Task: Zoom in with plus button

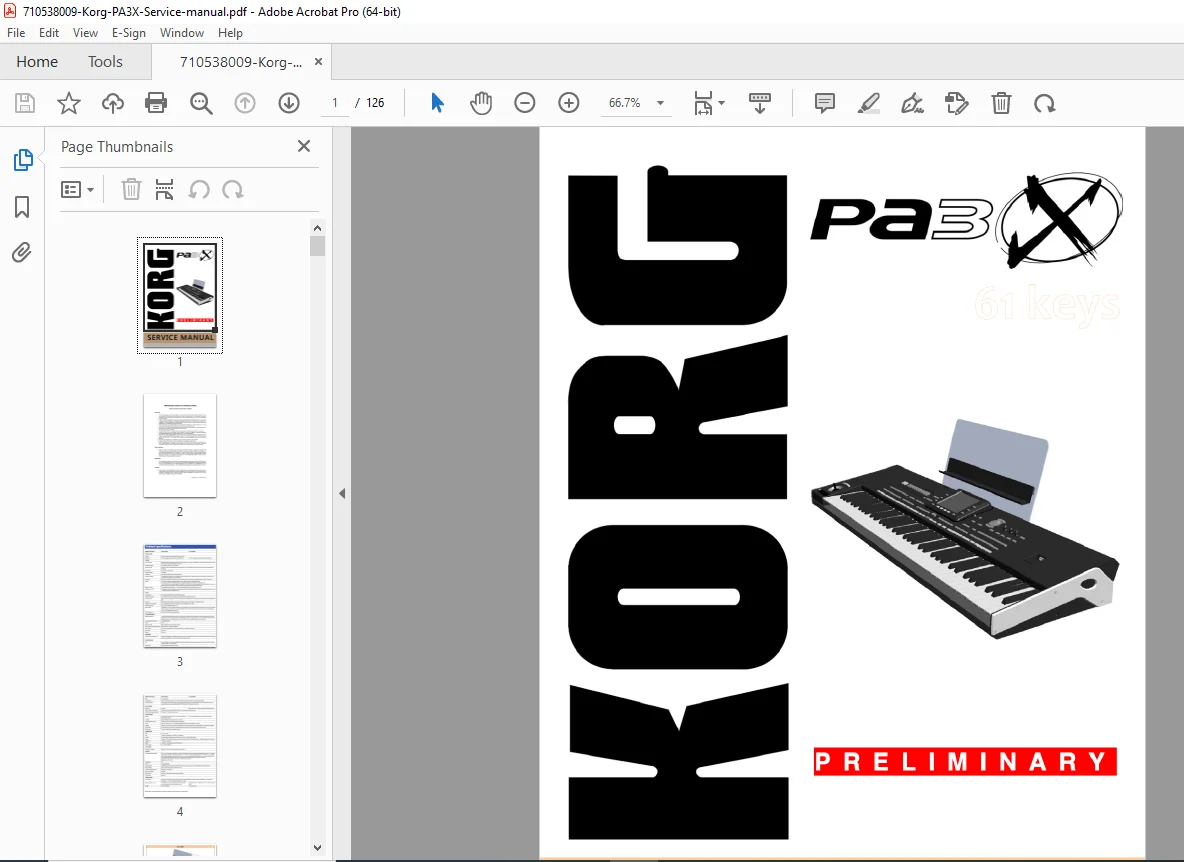Action: coord(569,103)
